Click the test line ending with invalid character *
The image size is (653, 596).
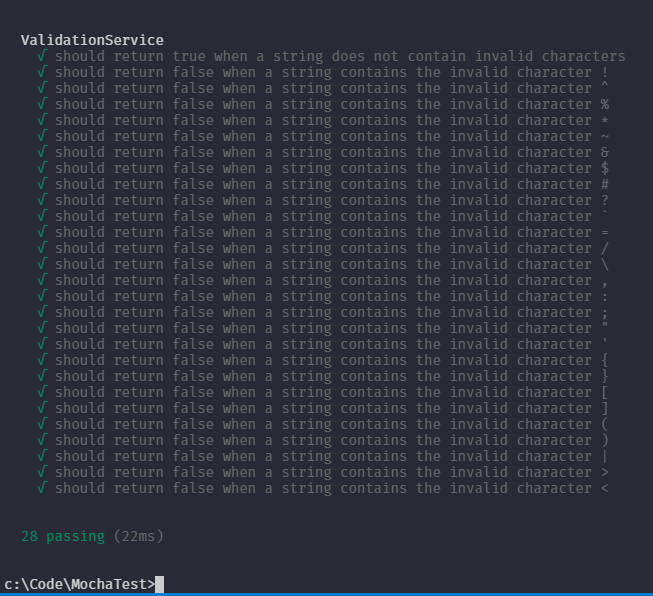coord(323,120)
